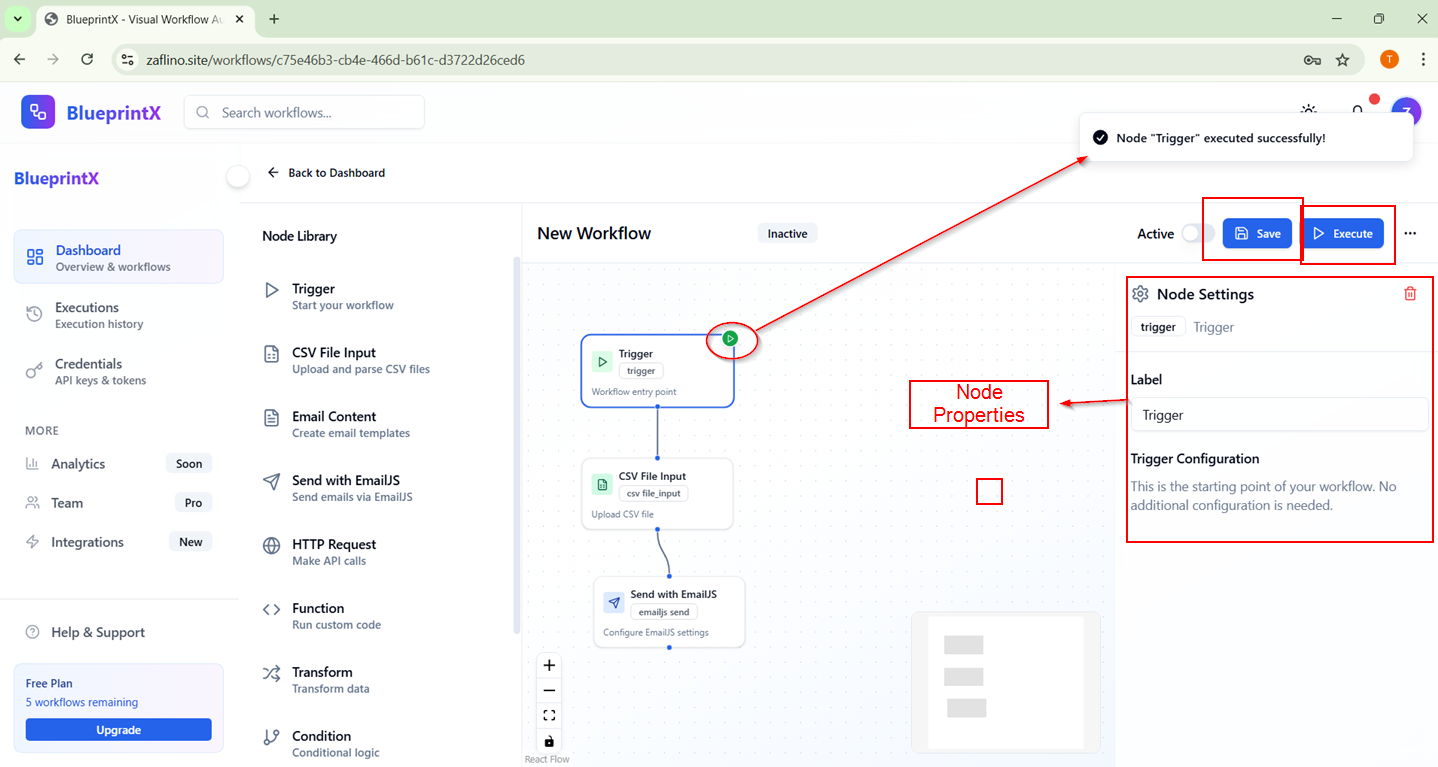Open Analytics in sidebar
This screenshot has width=1438, height=767.
(119, 464)
